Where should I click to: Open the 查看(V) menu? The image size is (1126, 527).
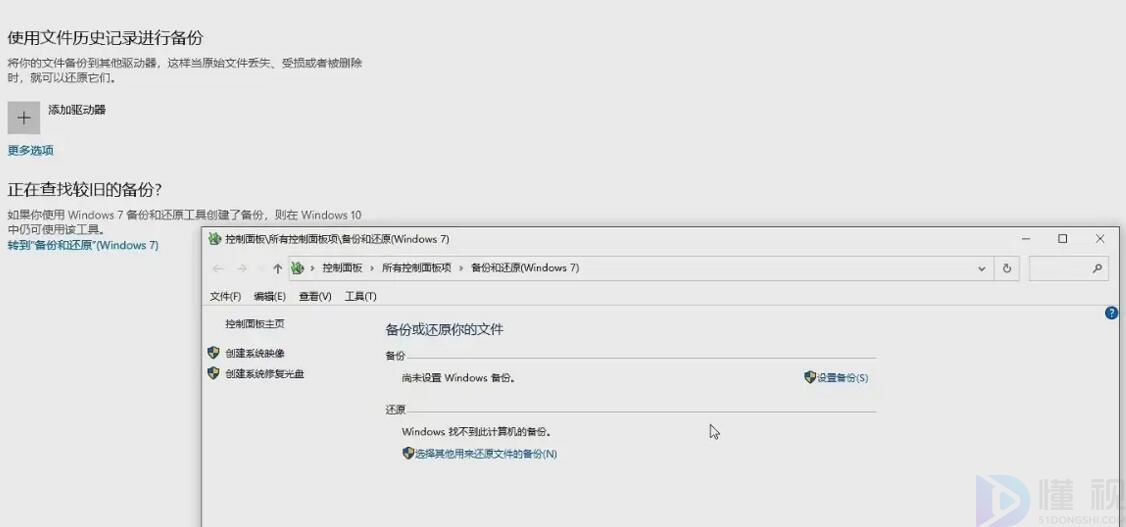coord(315,297)
